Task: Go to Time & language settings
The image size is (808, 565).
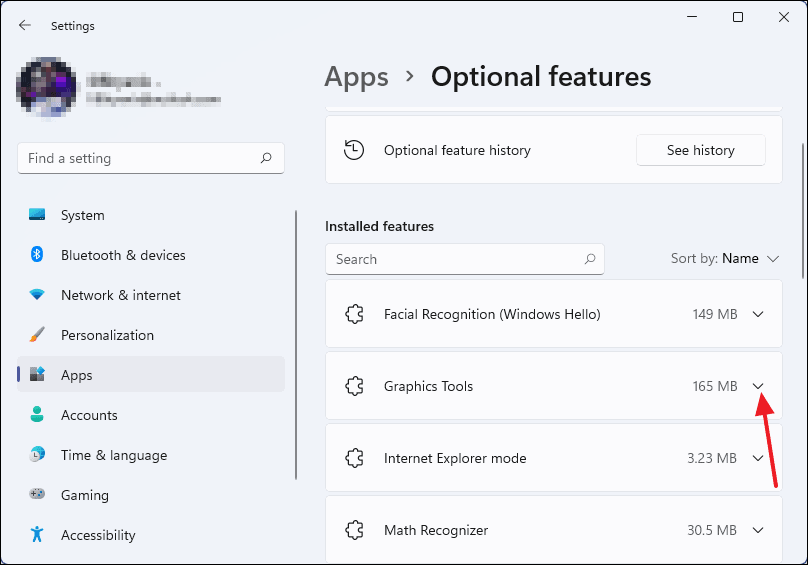Action: [x=113, y=455]
